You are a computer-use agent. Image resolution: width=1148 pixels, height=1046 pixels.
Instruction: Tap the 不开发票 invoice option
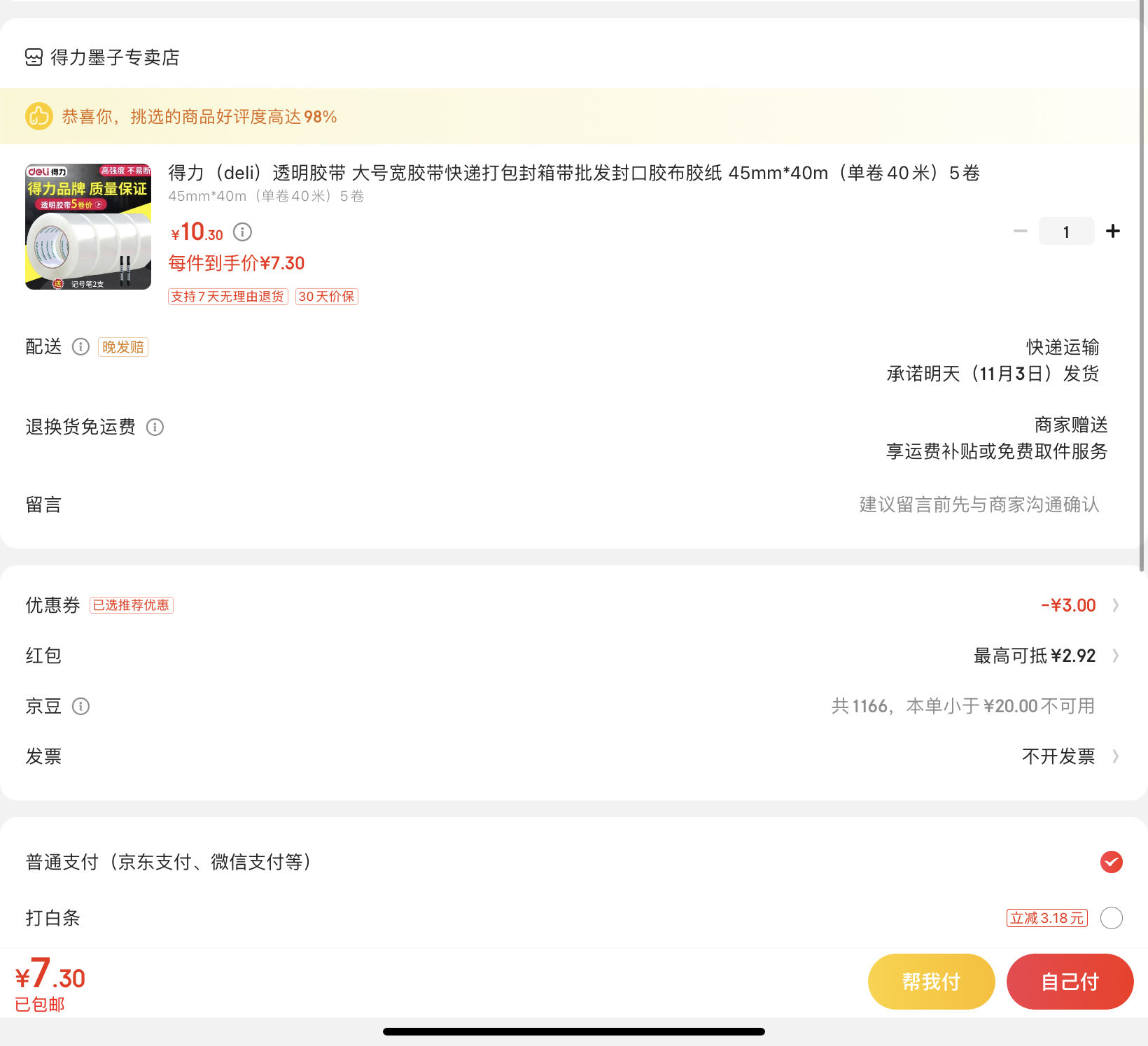[1058, 756]
